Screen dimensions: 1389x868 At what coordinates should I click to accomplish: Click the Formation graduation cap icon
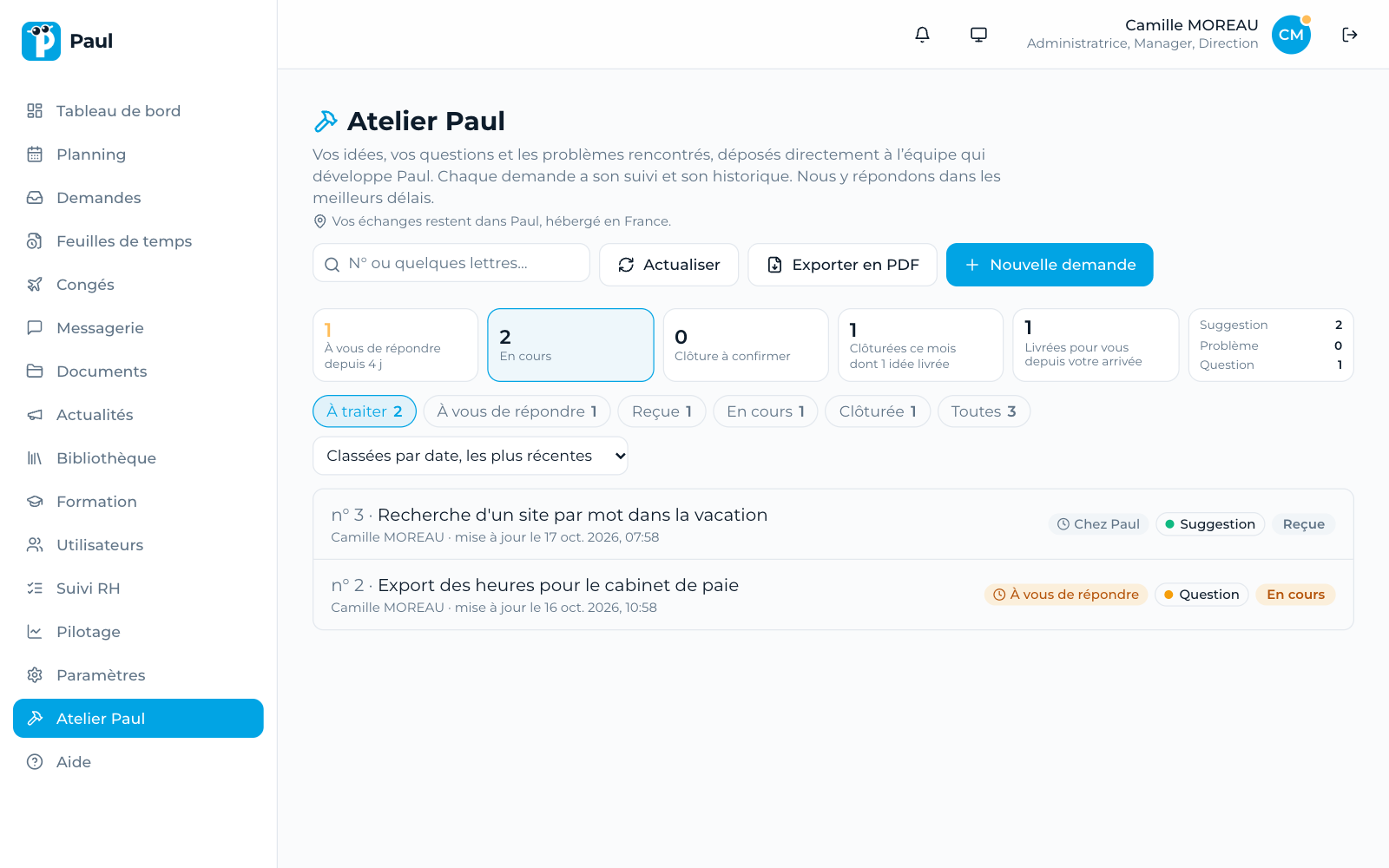35,502
